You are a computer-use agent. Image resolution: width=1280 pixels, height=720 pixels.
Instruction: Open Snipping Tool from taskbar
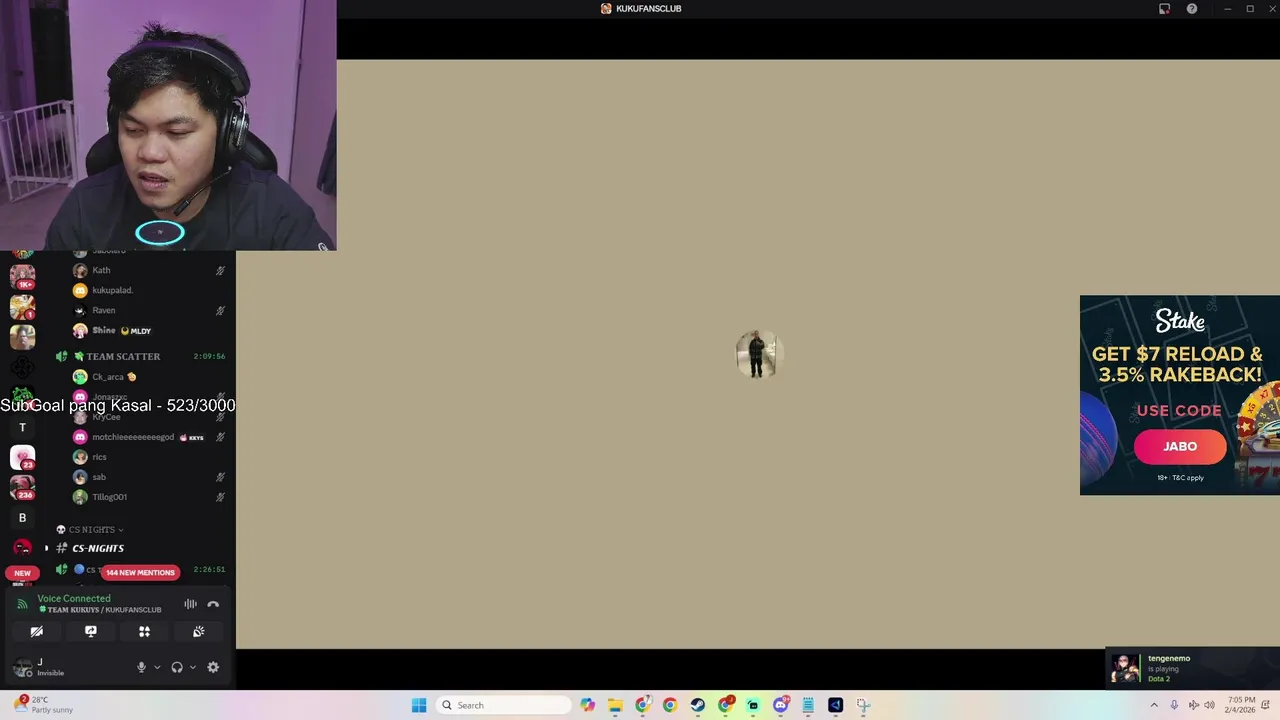click(x=863, y=705)
